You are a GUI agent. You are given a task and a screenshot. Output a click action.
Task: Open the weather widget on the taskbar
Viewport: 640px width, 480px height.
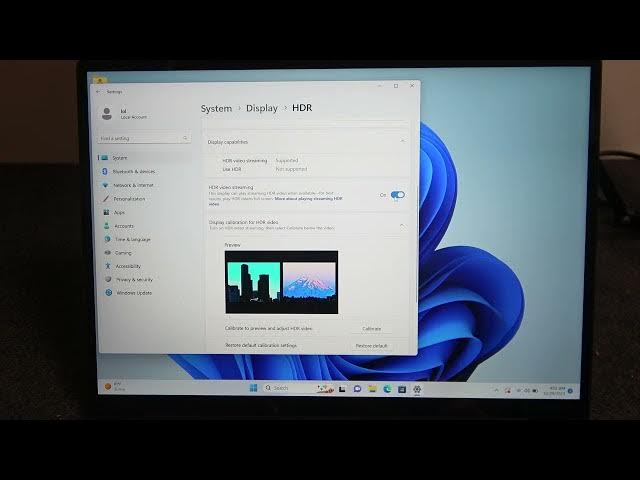115,386
